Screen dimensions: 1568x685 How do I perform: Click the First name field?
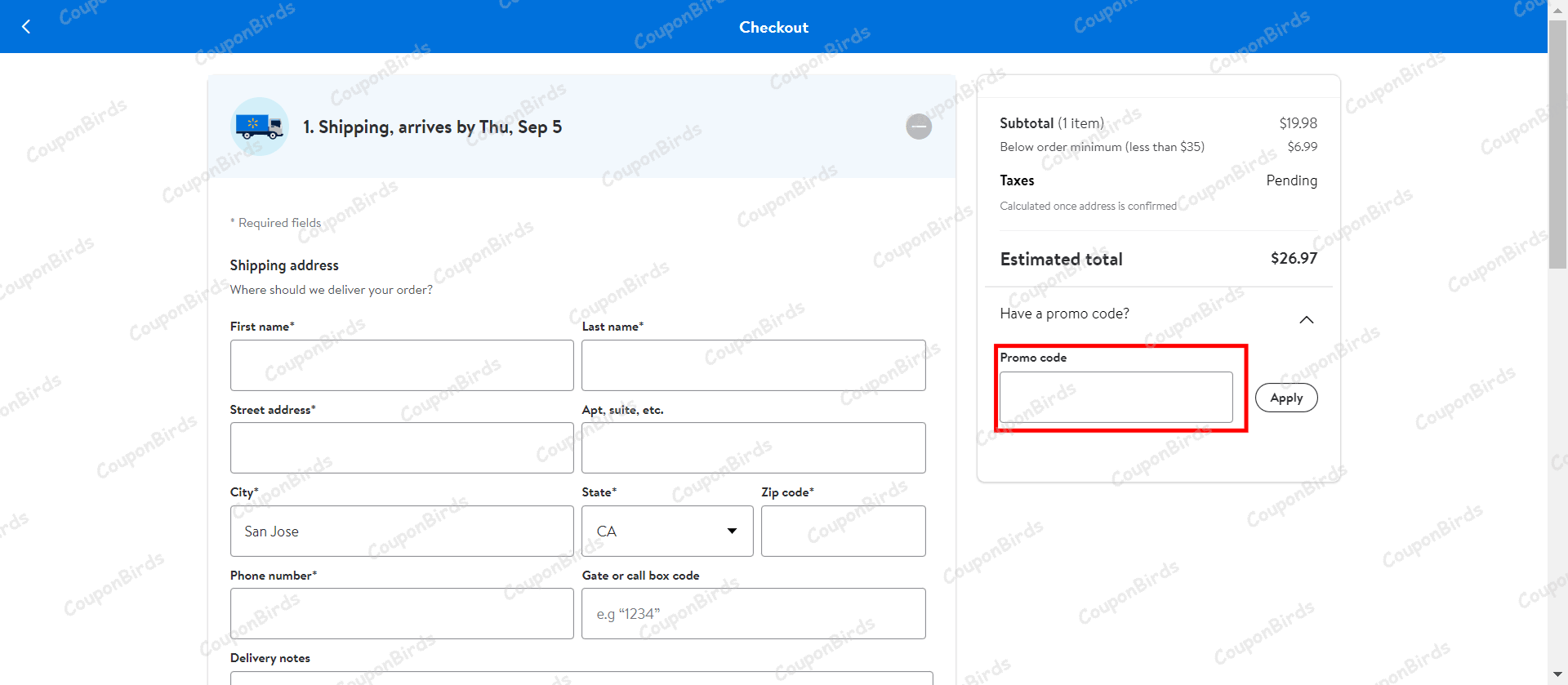coord(402,365)
